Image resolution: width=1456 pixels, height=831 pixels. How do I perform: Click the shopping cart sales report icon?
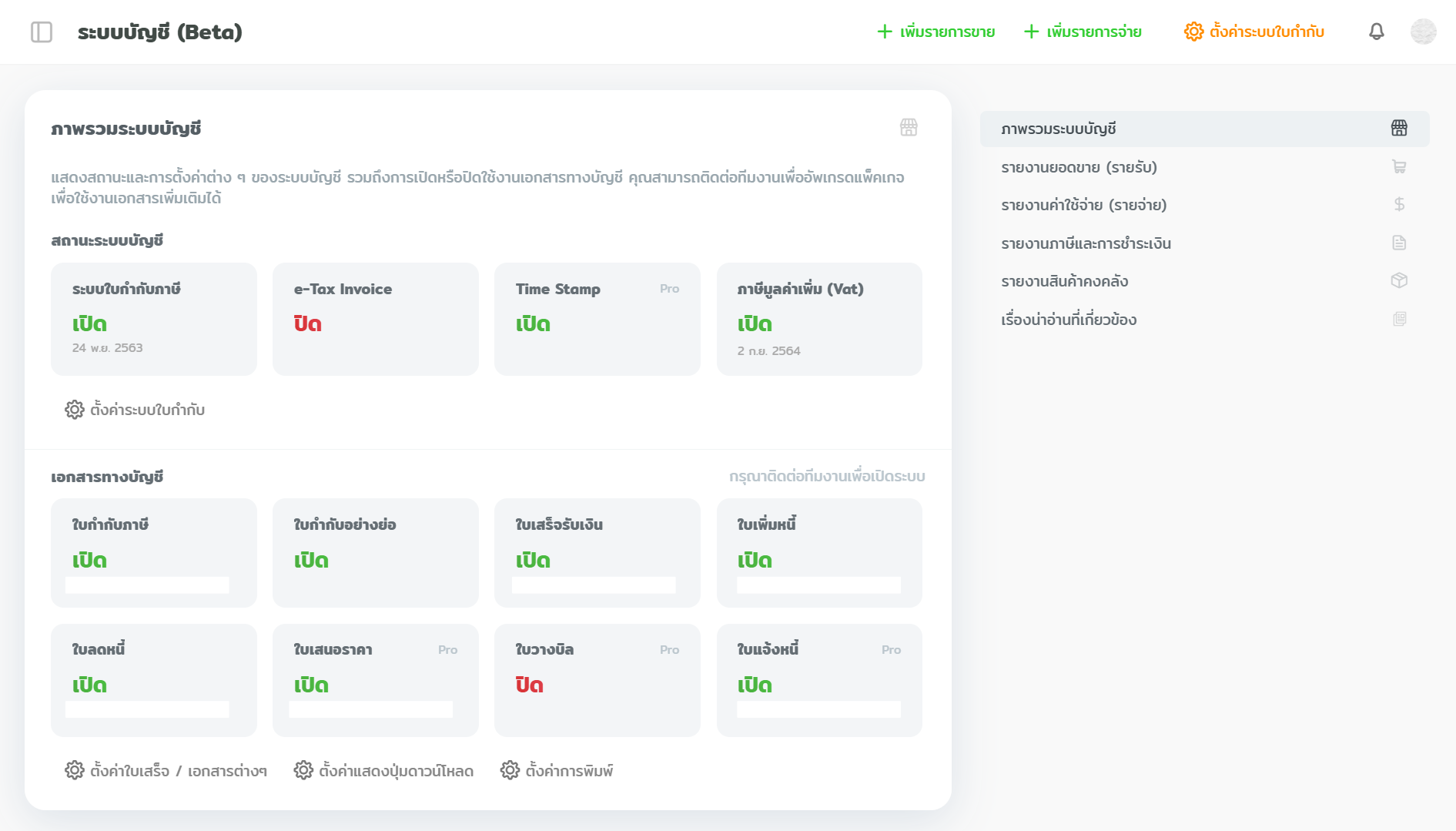coord(1399,167)
